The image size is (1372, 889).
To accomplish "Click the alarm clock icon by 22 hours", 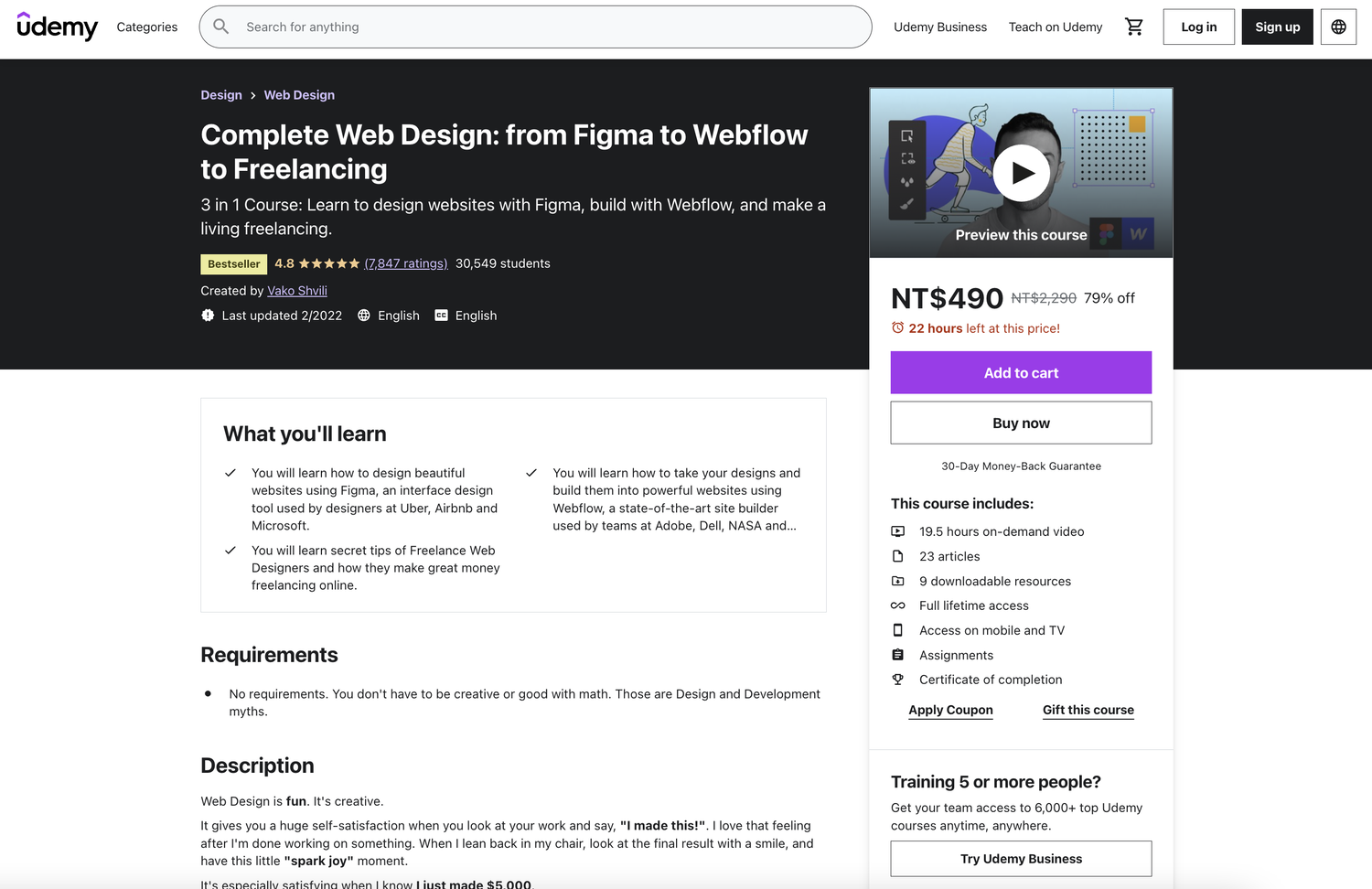I will coord(897,328).
